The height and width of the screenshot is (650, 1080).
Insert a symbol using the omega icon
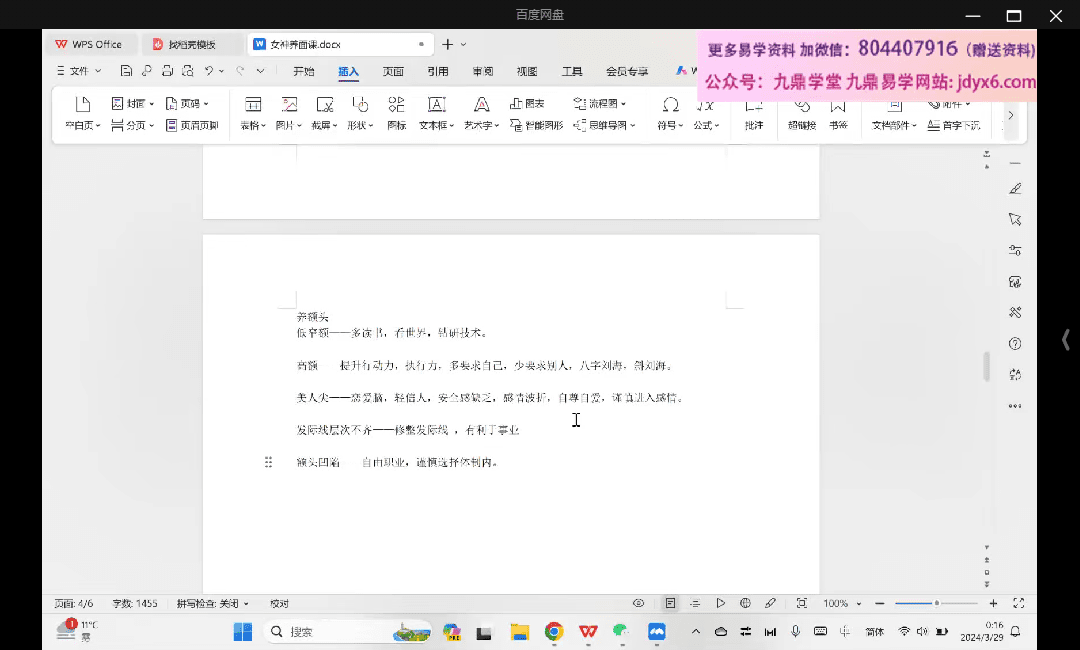click(x=670, y=105)
